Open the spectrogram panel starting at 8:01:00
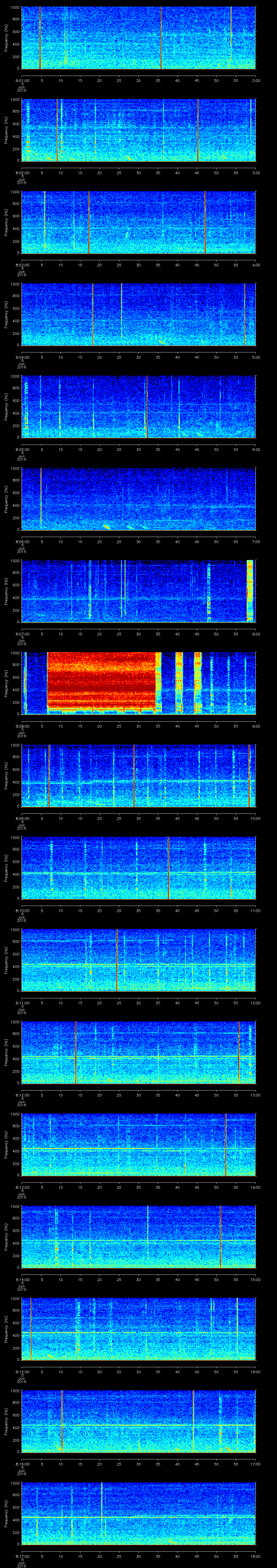 coord(139,38)
